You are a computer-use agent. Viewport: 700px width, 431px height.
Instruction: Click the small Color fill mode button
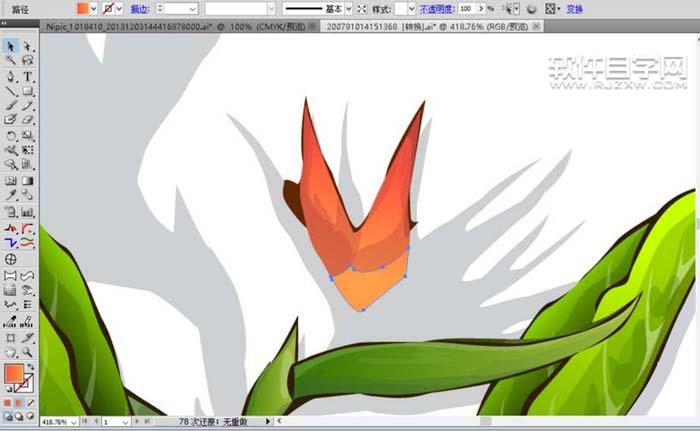click(x=7, y=403)
